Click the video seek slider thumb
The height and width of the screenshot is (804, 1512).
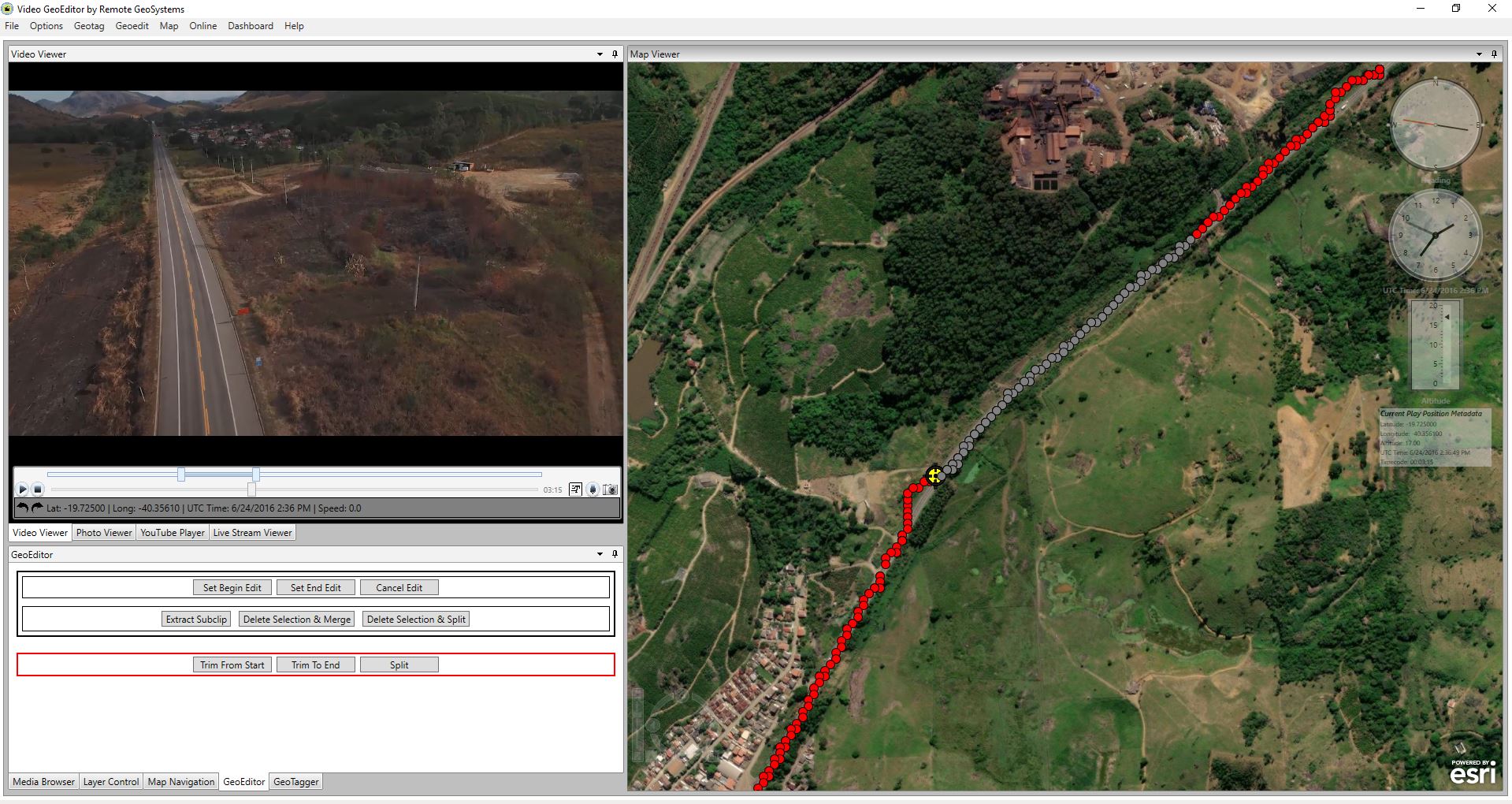(251, 489)
